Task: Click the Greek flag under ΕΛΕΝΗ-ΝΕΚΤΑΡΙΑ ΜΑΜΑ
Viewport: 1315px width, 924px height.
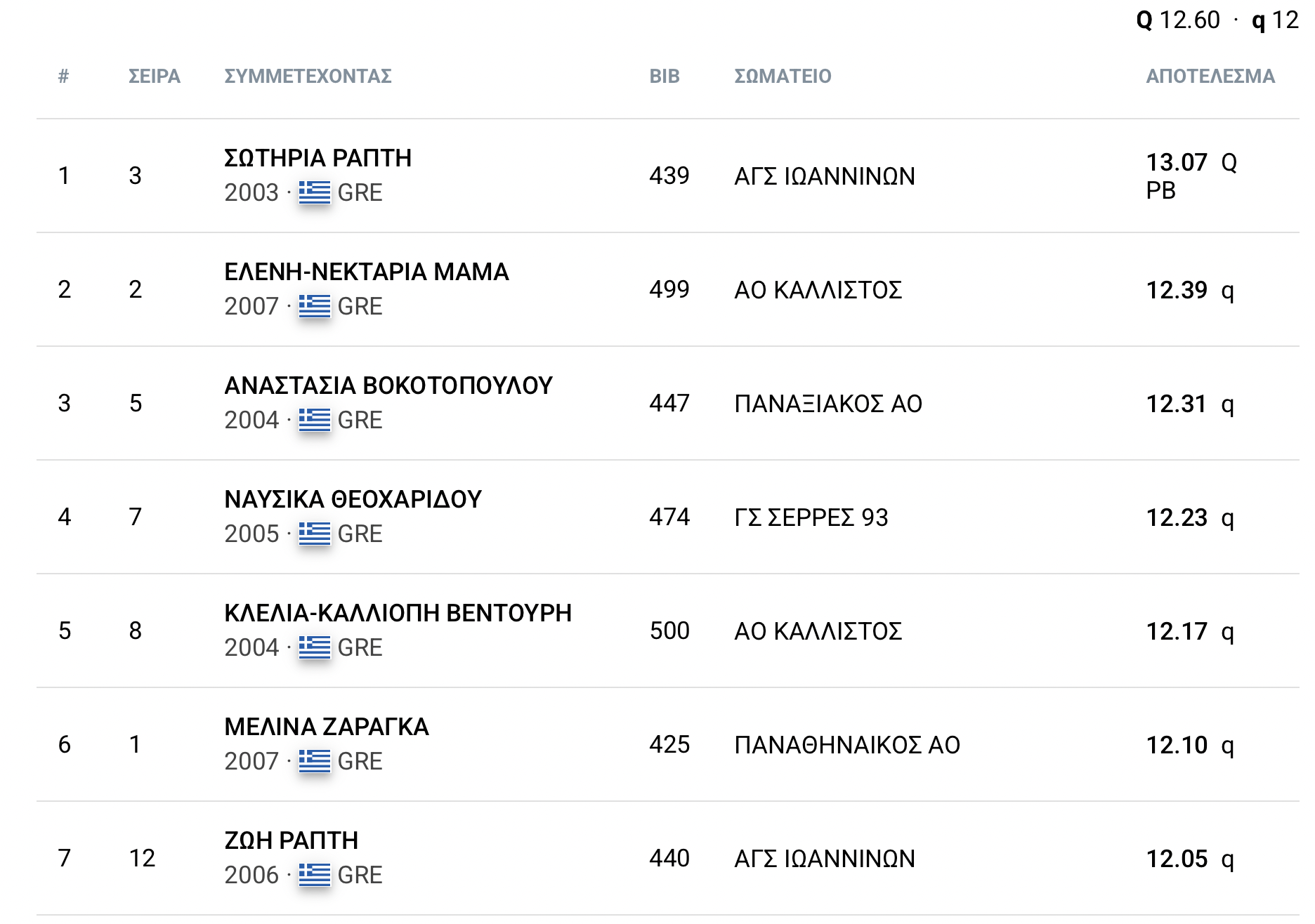Action: [x=314, y=305]
